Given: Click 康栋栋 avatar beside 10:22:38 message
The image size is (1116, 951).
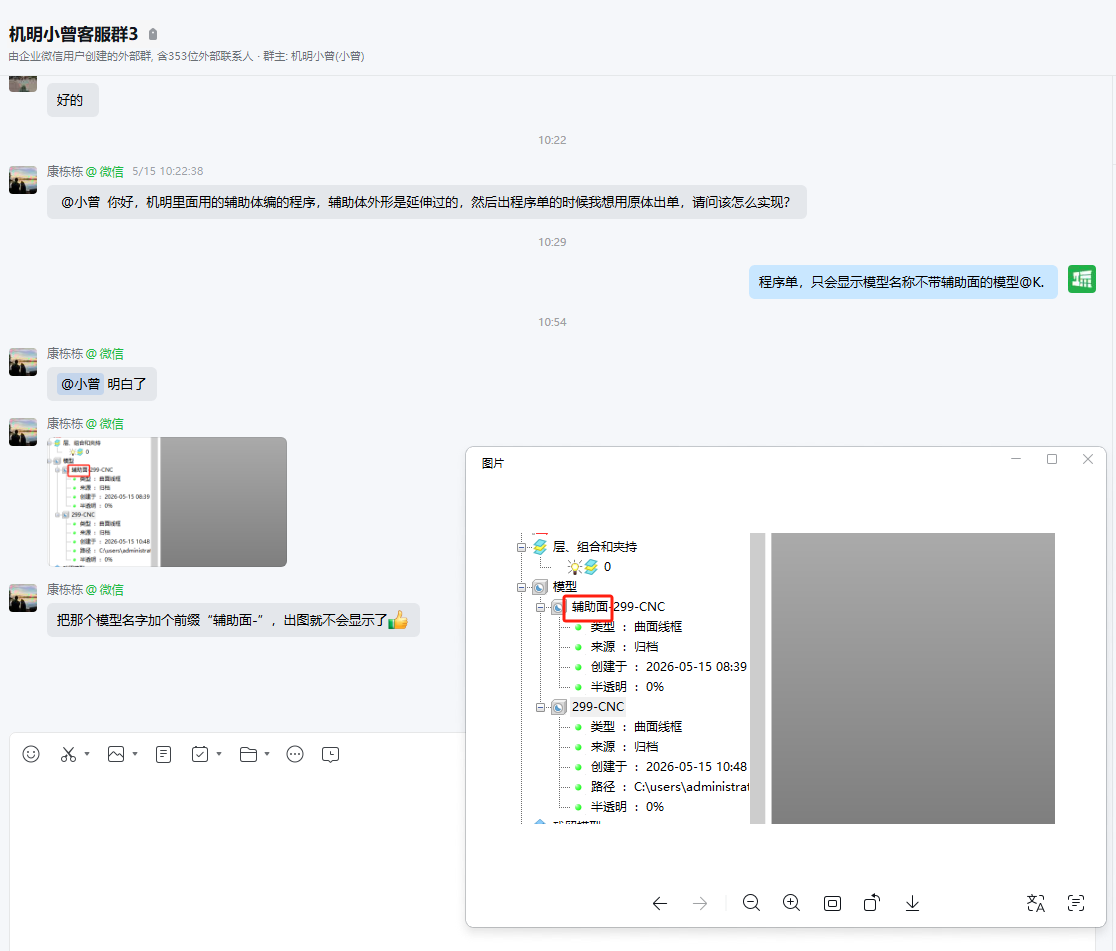Looking at the screenshot, I should pyautogui.click(x=23, y=180).
